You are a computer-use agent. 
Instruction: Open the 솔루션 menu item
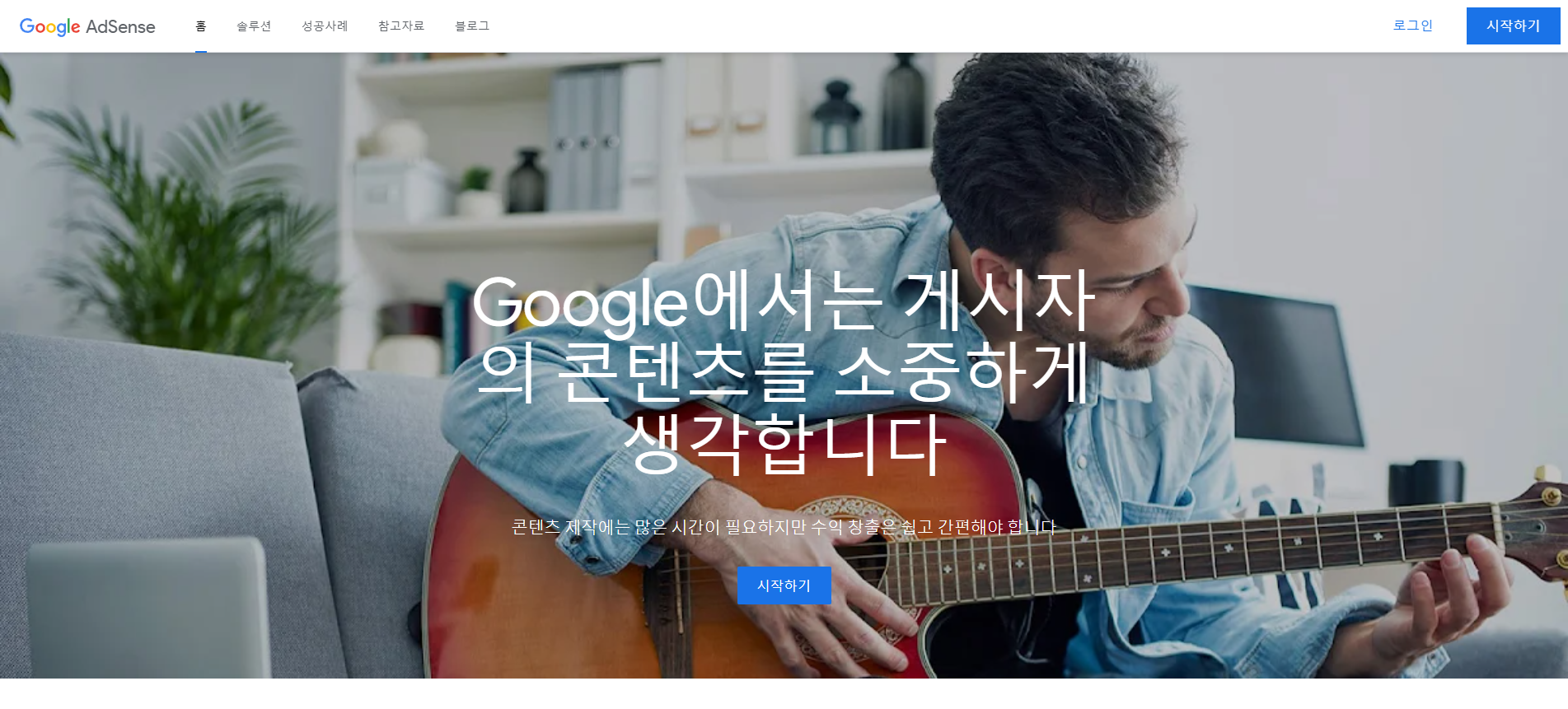click(x=254, y=26)
